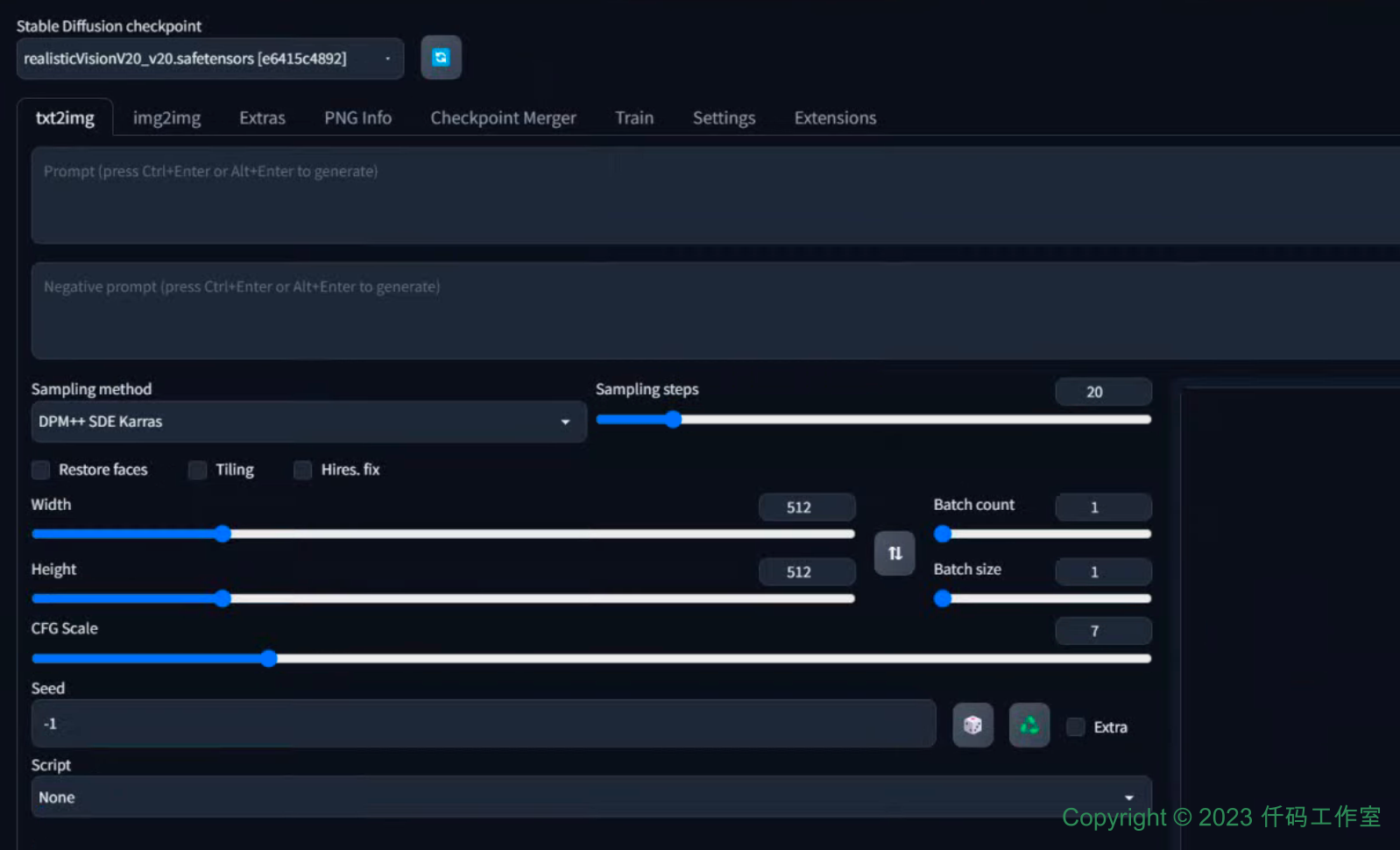Randomize seed with the dice icon

[x=972, y=725]
